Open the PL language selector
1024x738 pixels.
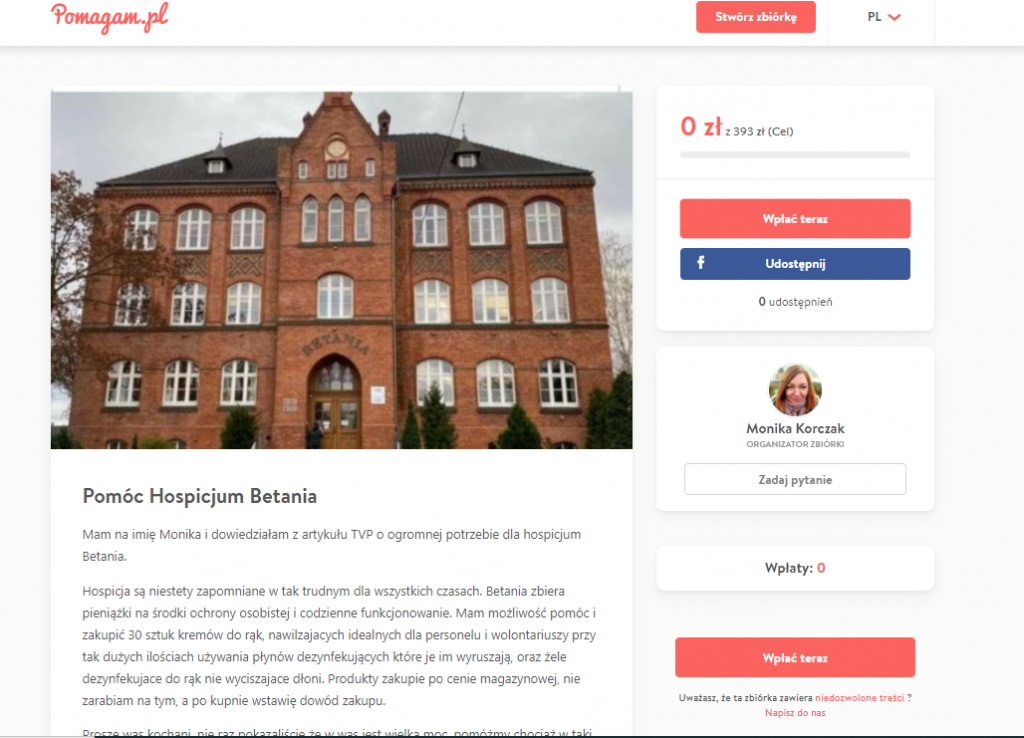[x=884, y=17]
